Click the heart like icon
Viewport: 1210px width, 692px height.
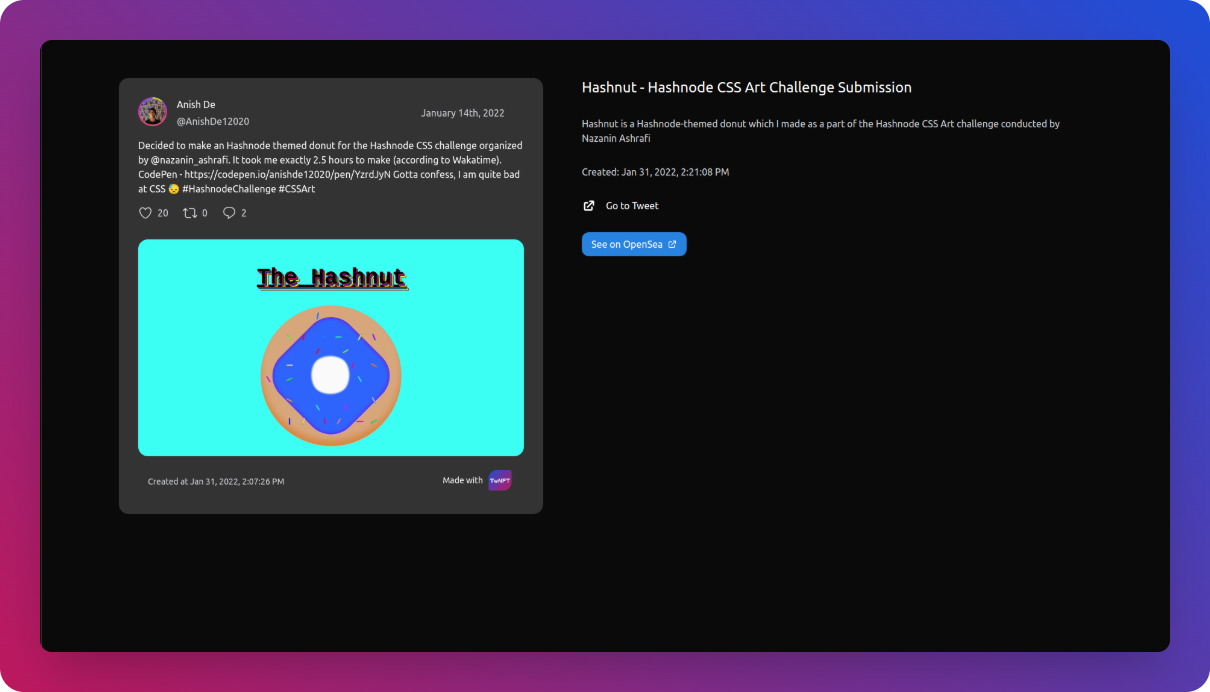[145, 213]
